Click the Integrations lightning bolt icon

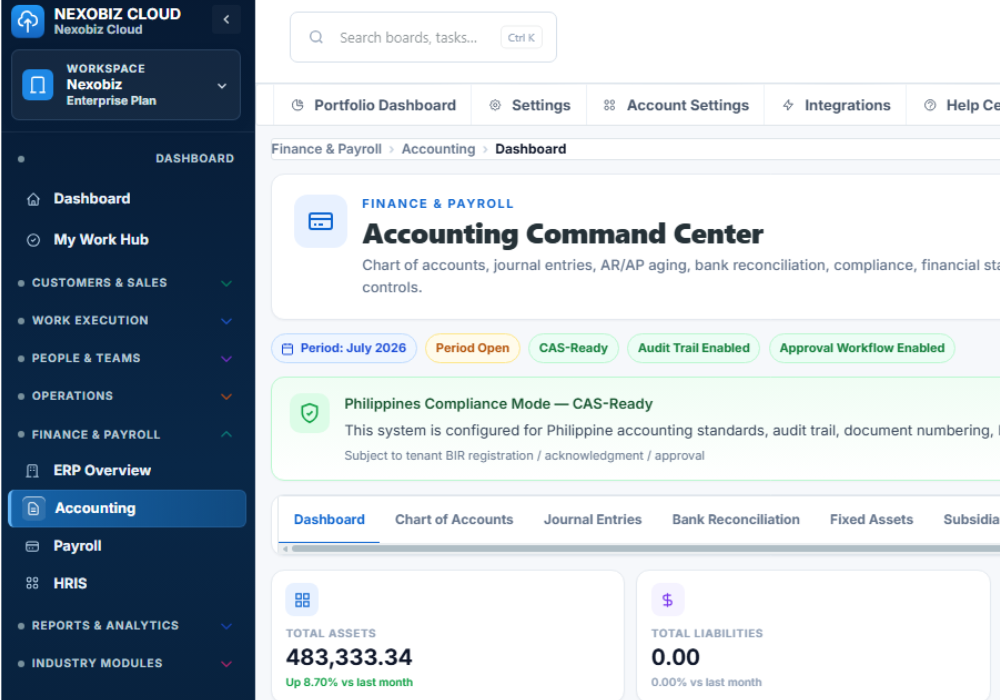tap(788, 105)
